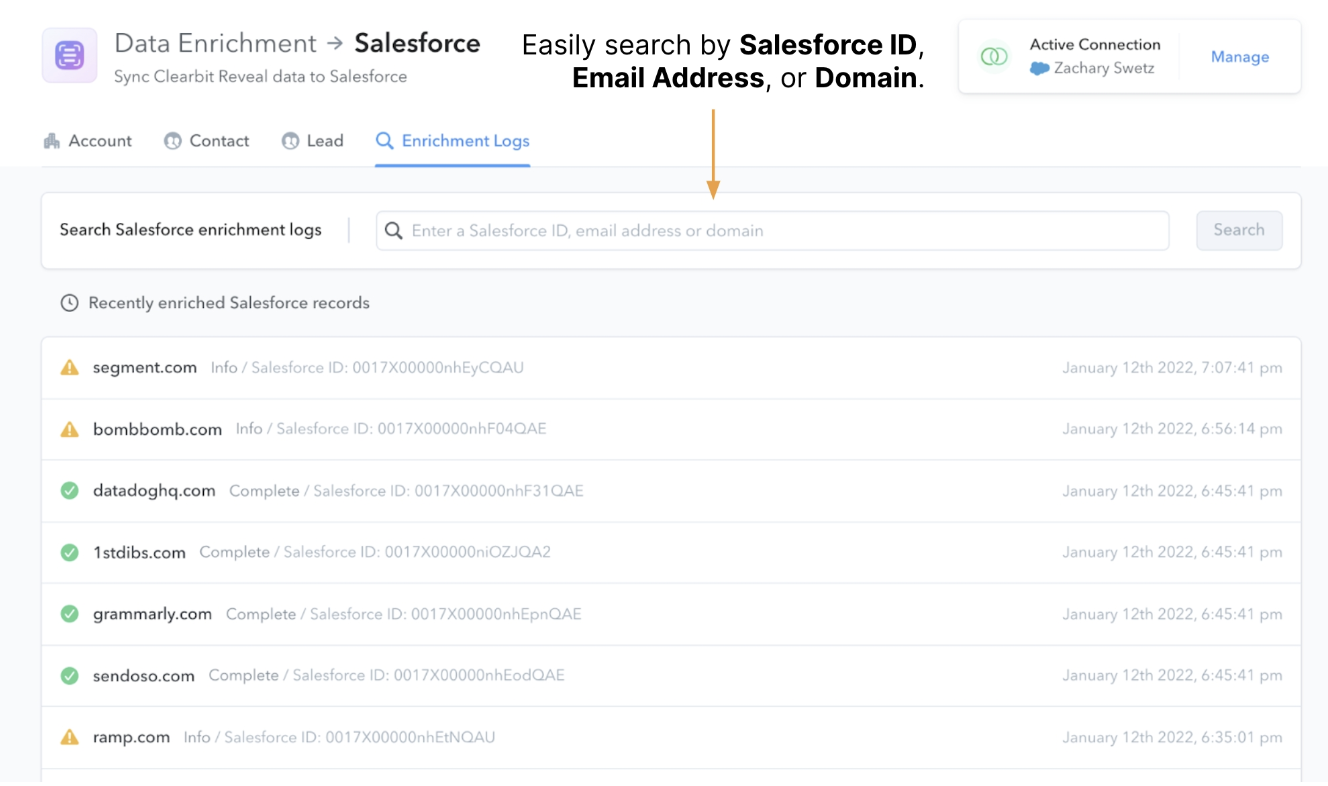Click the green check icon for grammarly.com
This screenshot has height=786, width=1328.
[69, 614]
